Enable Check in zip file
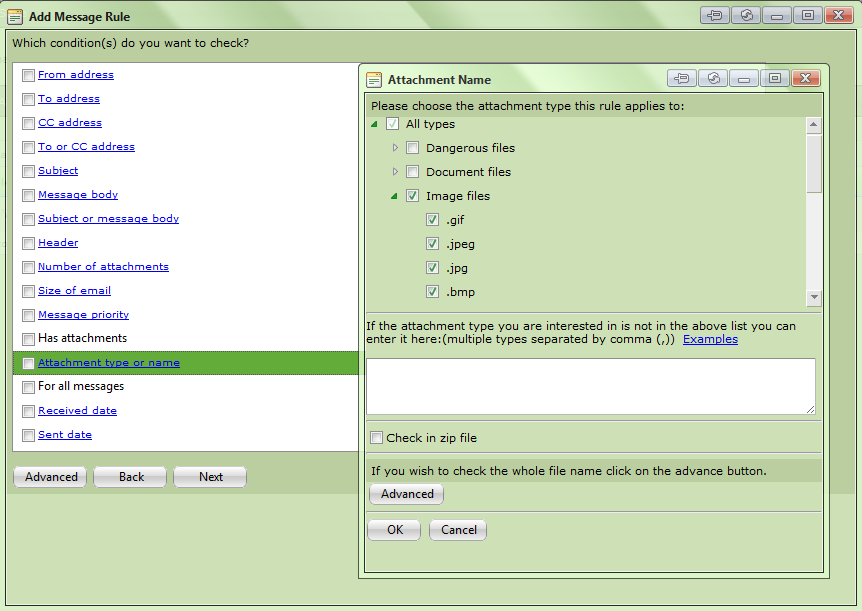 pos(376,438)
